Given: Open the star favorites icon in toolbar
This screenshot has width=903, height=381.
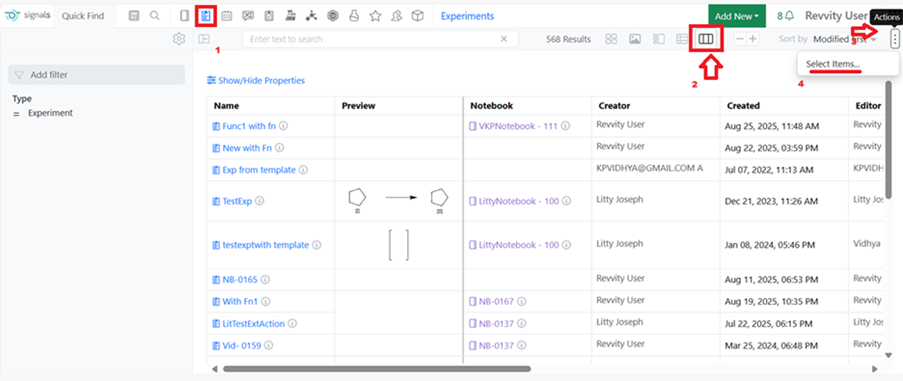Looking at the screenshot, I should (x=375, y=16).
